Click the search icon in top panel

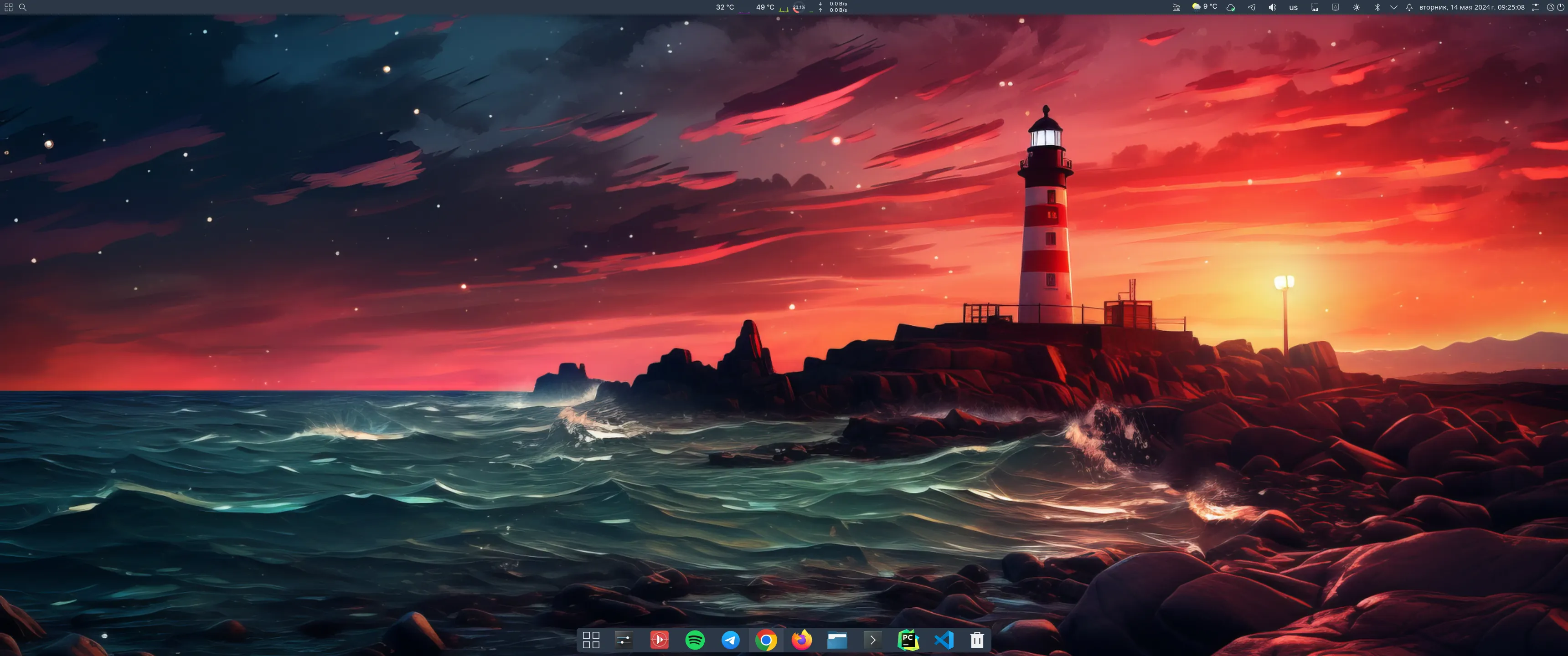[x=22, y=7]
